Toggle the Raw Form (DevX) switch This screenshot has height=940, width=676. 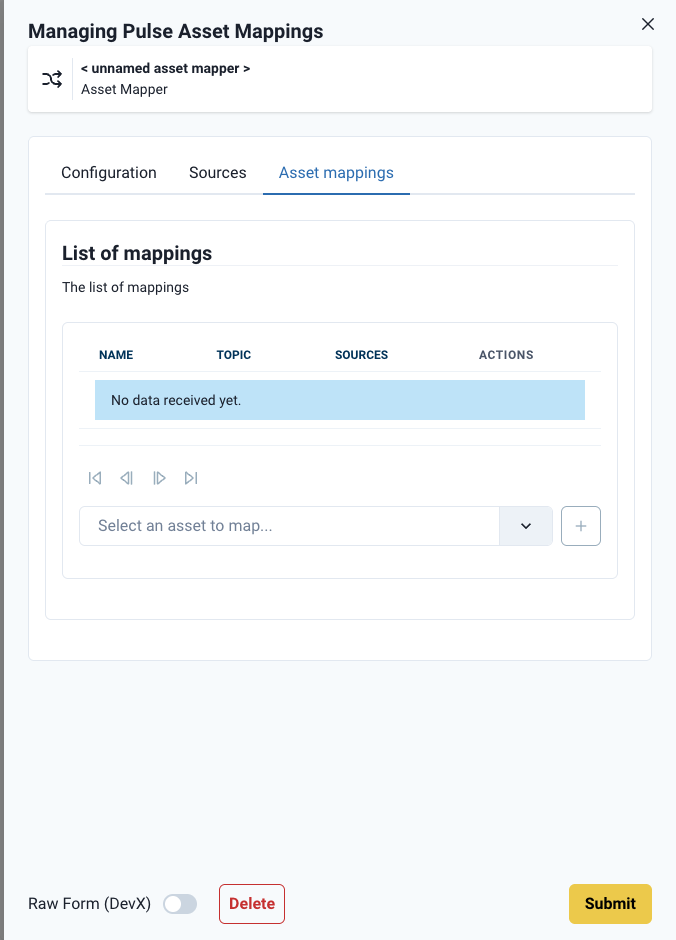point(180,903)
